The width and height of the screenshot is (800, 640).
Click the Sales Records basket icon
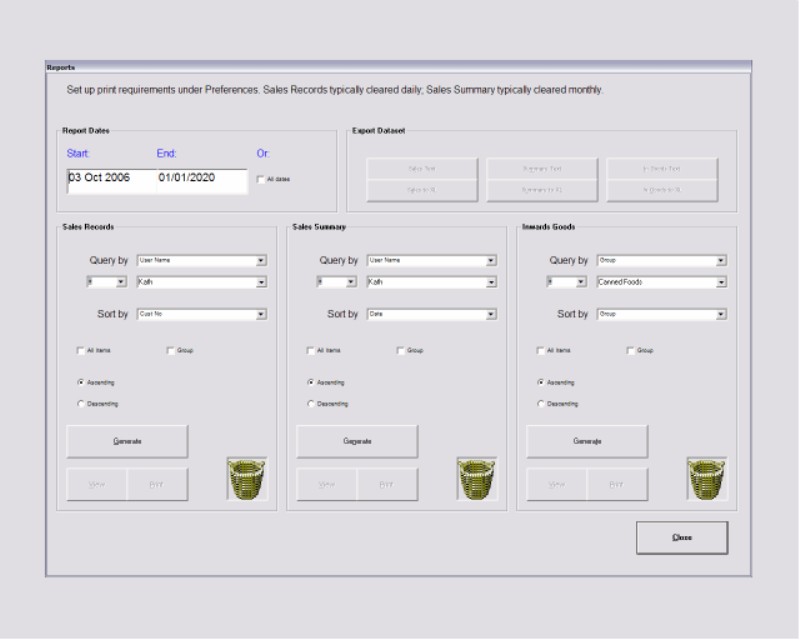pos(247,479)
